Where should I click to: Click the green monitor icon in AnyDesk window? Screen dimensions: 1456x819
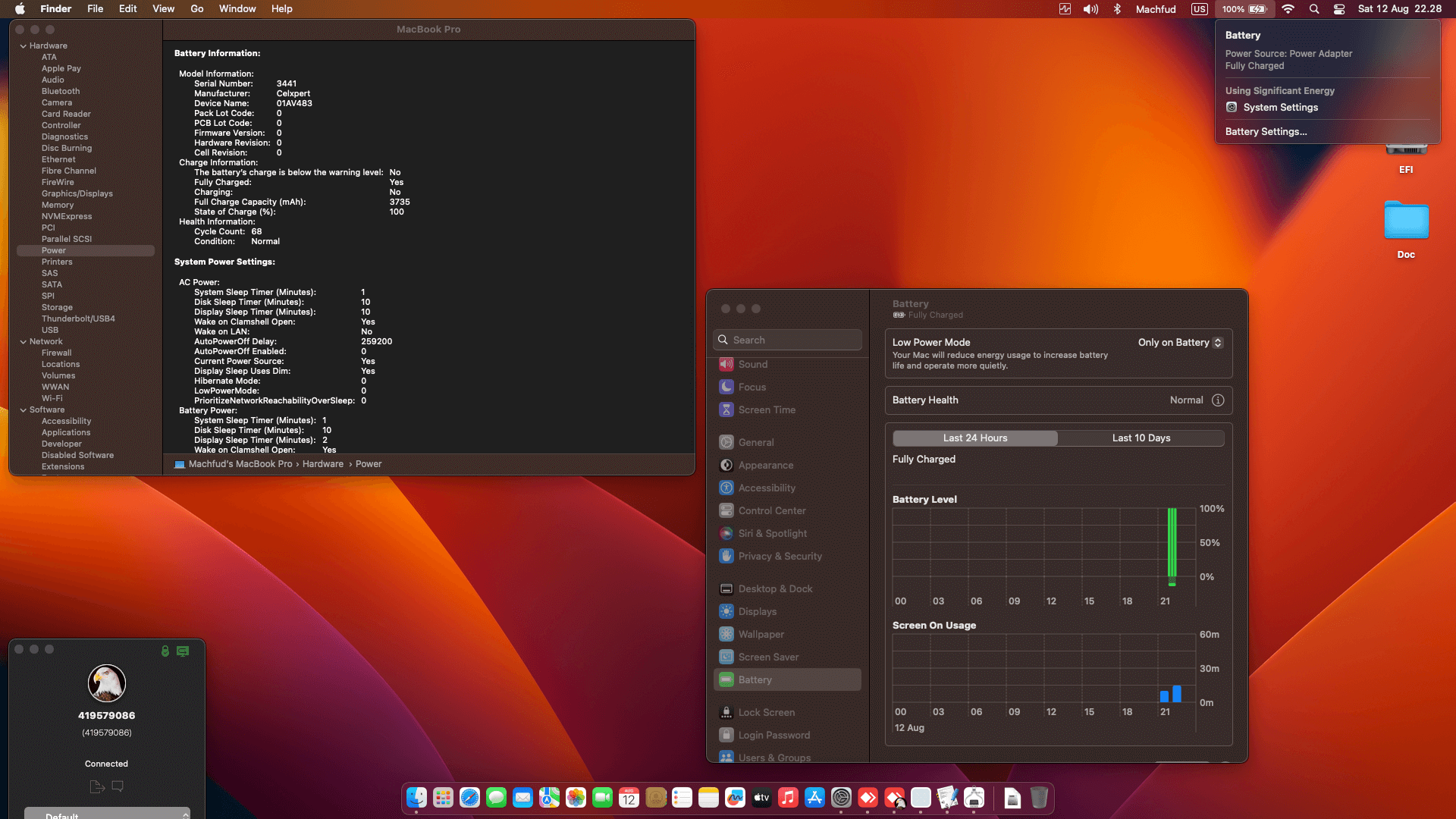click(x=183, y=651)
